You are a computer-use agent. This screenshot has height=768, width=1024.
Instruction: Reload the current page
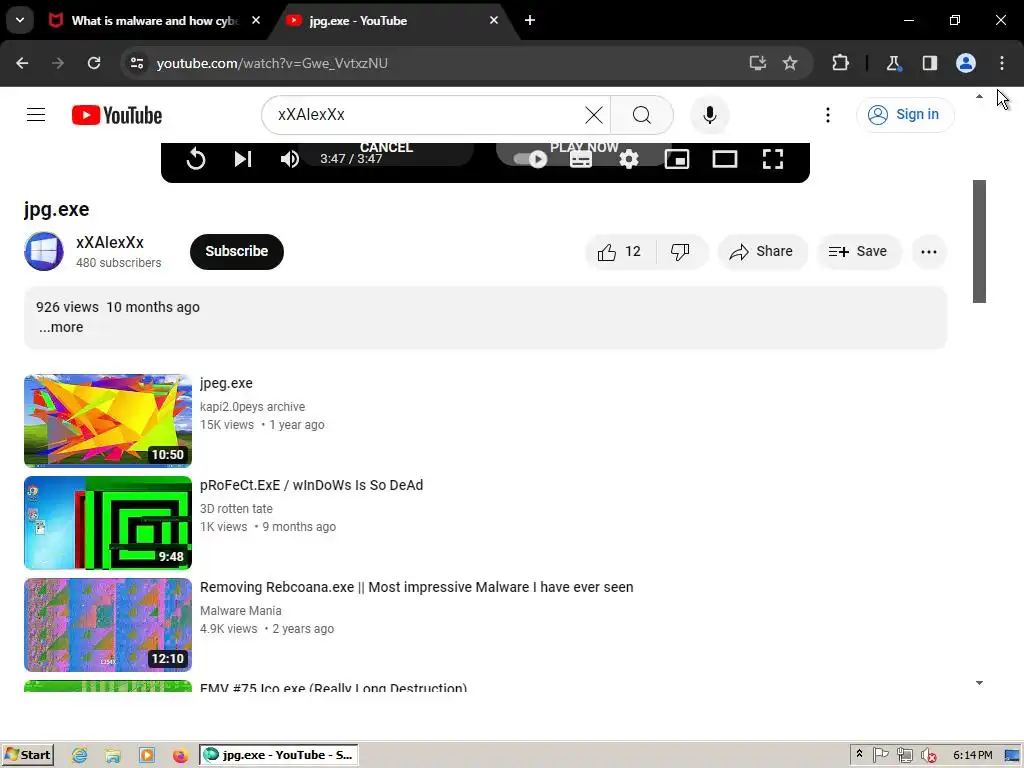pyautogui.click(x=94, y=63)
